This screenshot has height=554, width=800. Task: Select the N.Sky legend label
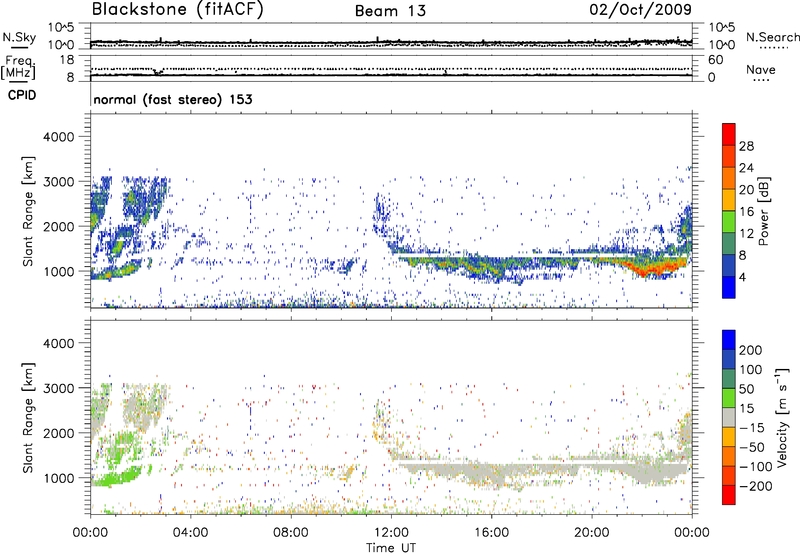(19, 37)
